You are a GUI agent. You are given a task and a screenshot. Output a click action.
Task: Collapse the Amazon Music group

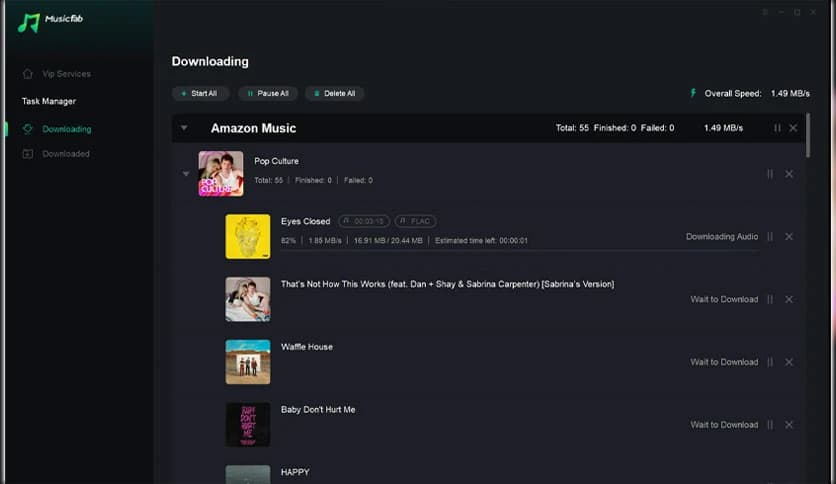184,128
